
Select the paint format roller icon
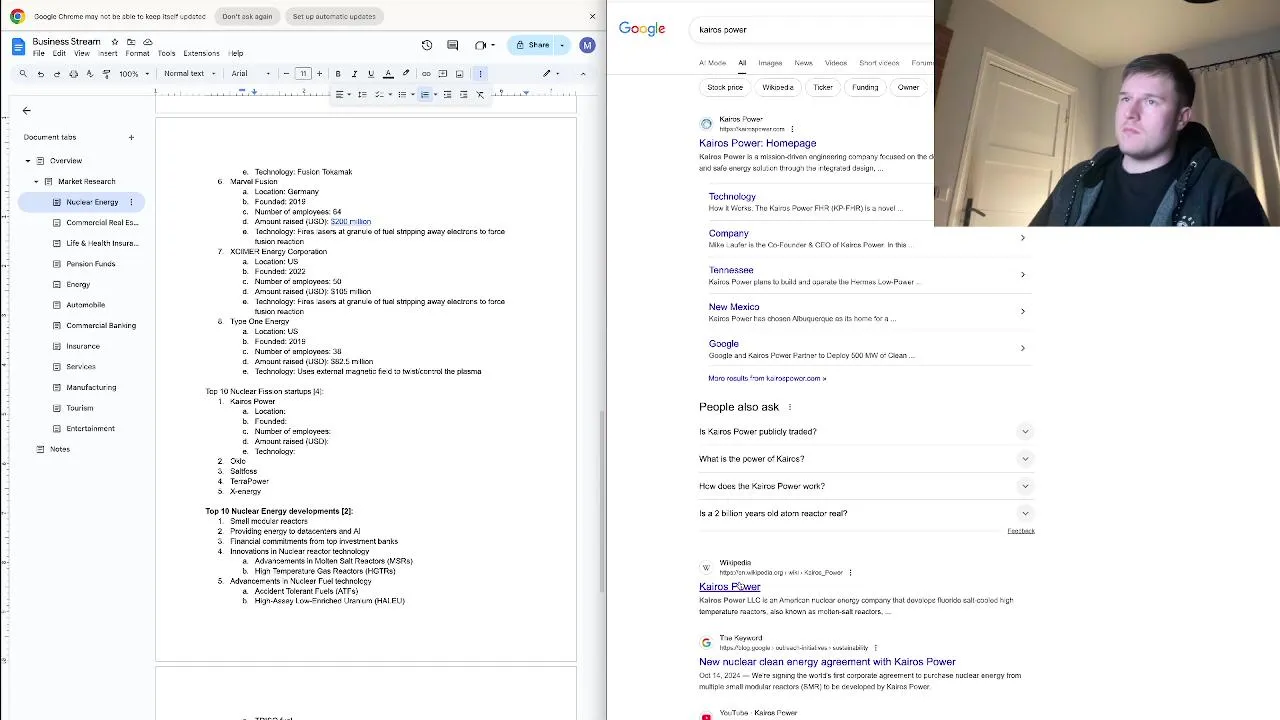[106, 74]
